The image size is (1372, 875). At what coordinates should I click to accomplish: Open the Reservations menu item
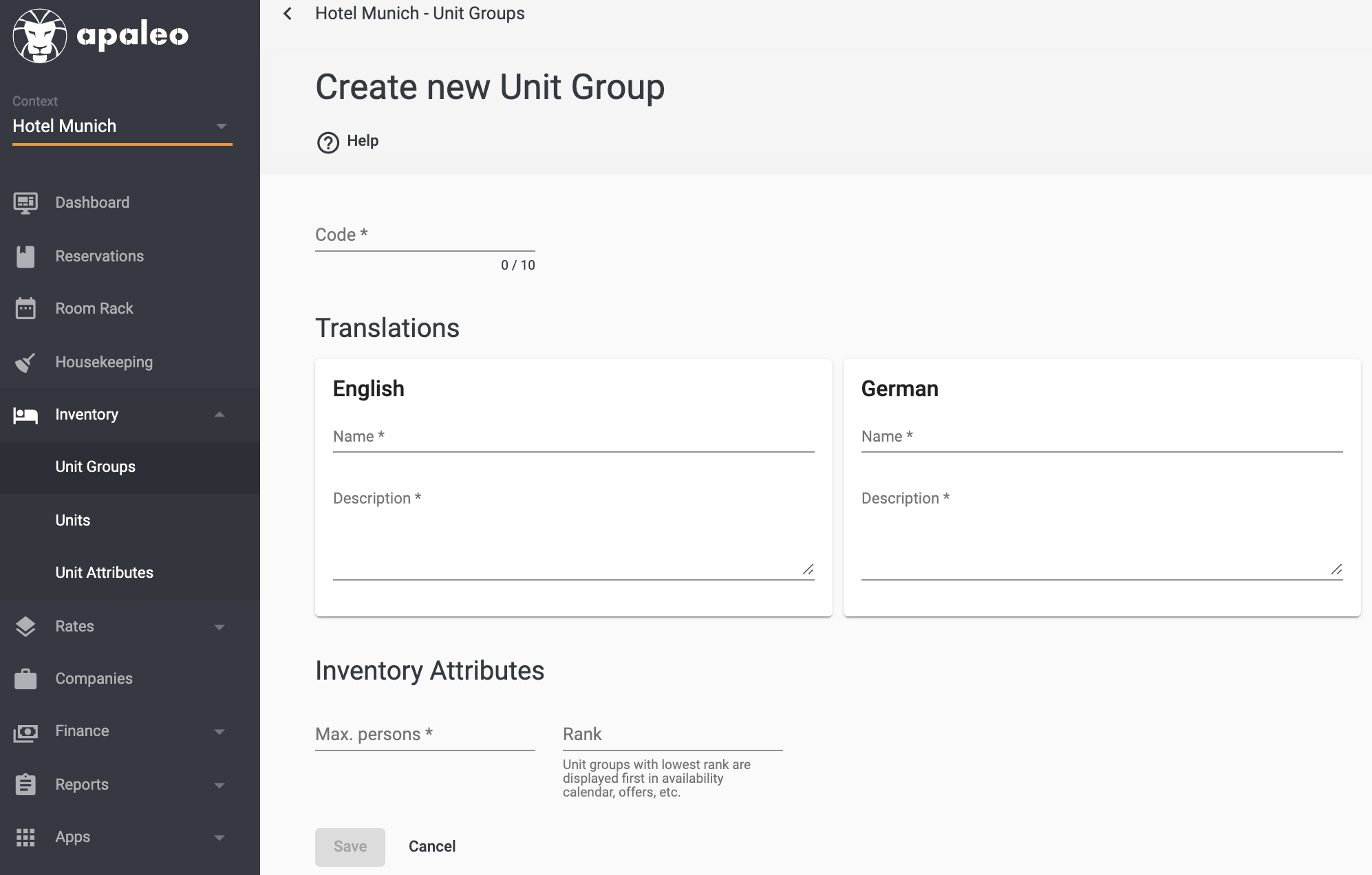(x=130, y=257)
